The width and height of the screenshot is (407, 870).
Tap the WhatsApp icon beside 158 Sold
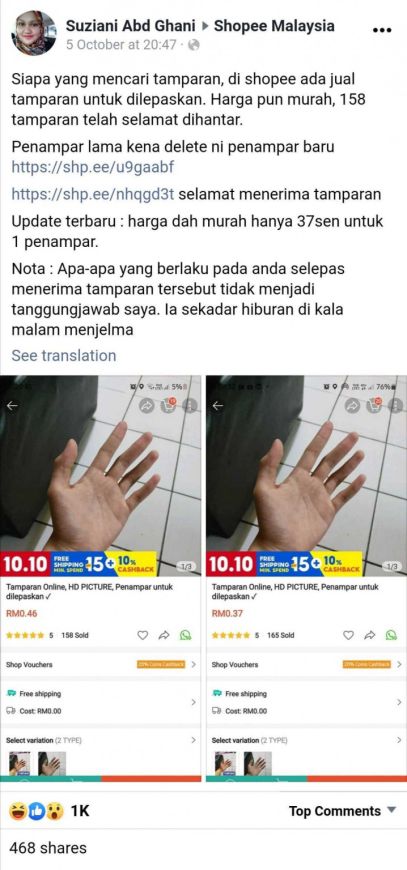pyautogui.click(x=186, y=635)
